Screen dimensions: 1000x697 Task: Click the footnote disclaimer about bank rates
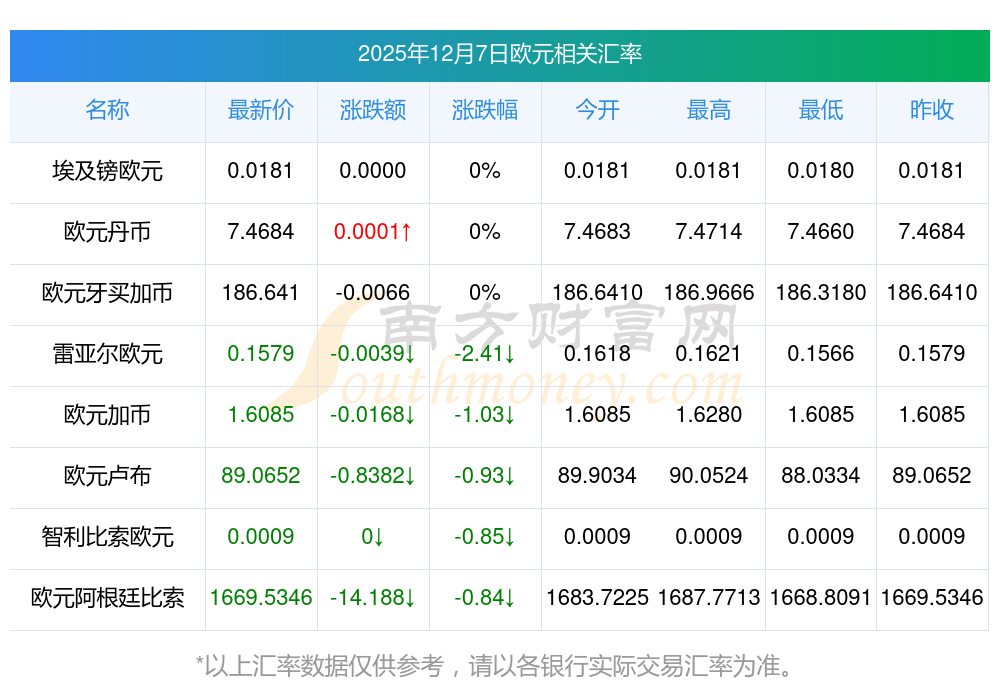point(499,665)
